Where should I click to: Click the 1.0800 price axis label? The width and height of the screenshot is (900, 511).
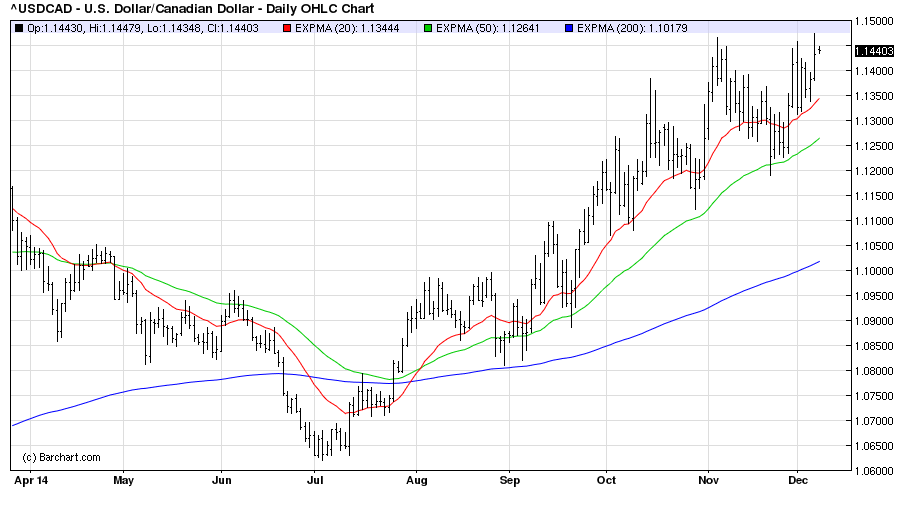(x=875, y=371)
